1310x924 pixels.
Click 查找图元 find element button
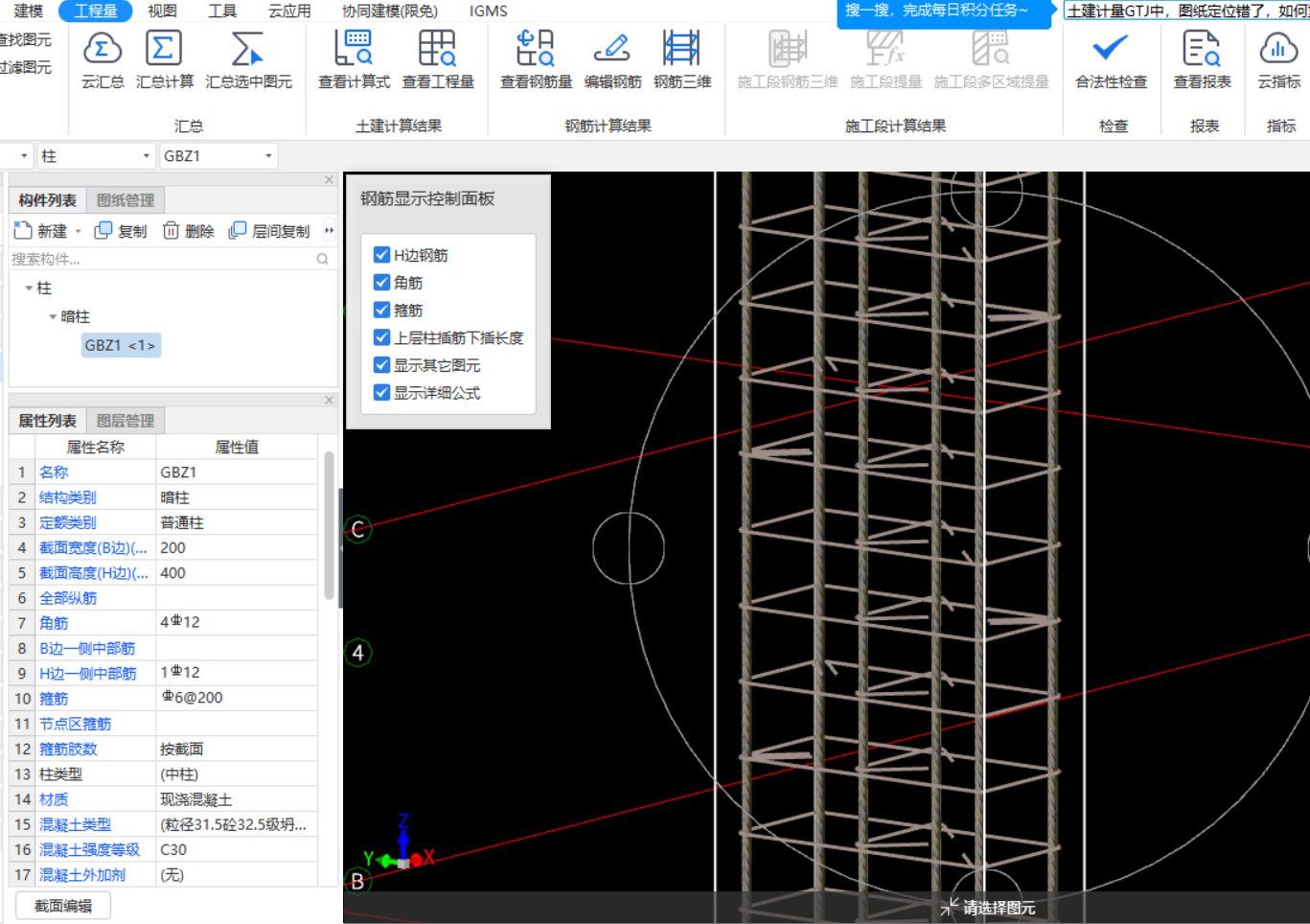26,39
